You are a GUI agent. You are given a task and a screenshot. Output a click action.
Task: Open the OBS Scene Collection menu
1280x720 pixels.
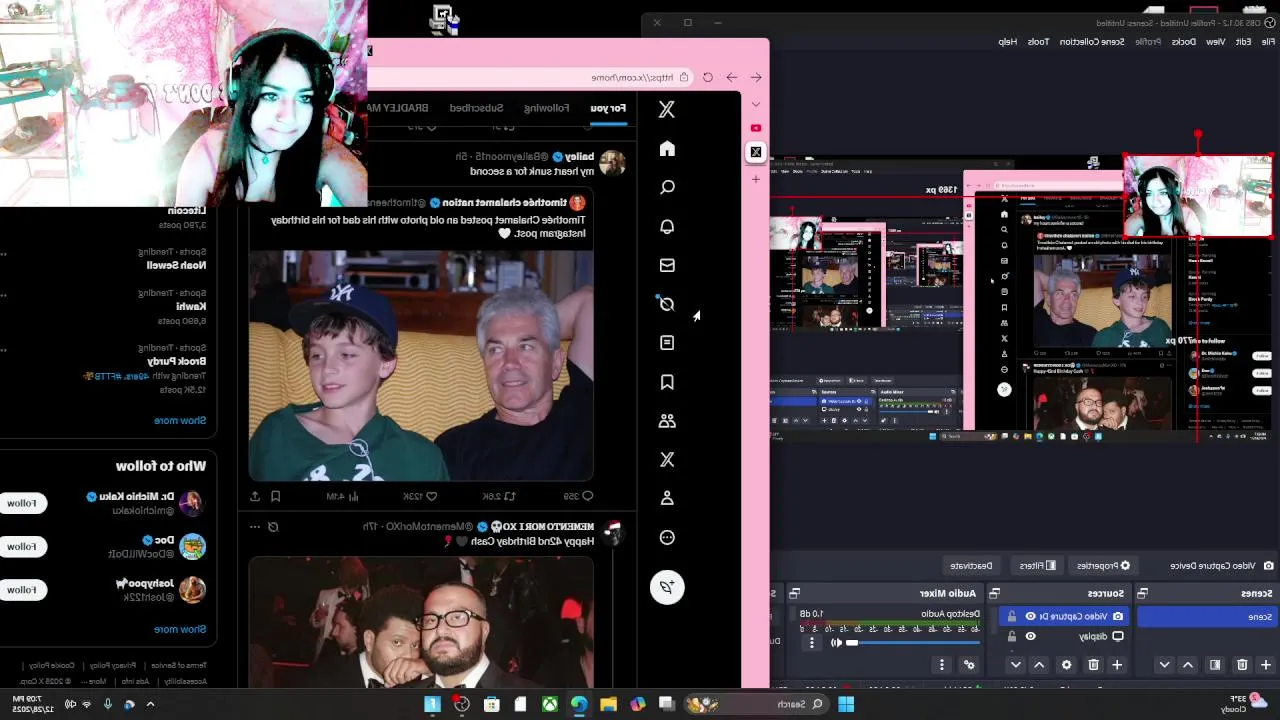pos(1092,42)
